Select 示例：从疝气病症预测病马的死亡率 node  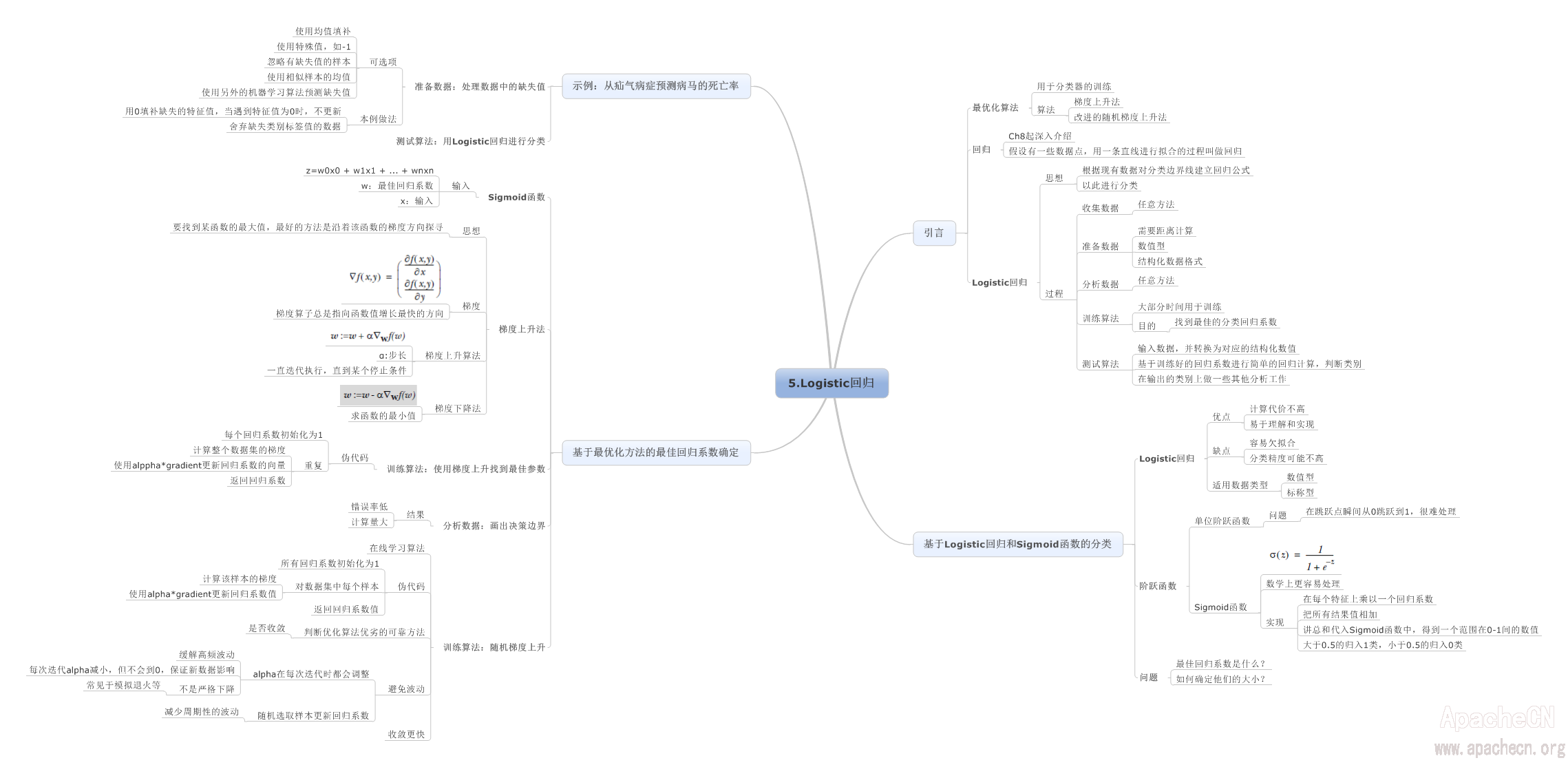655,86
